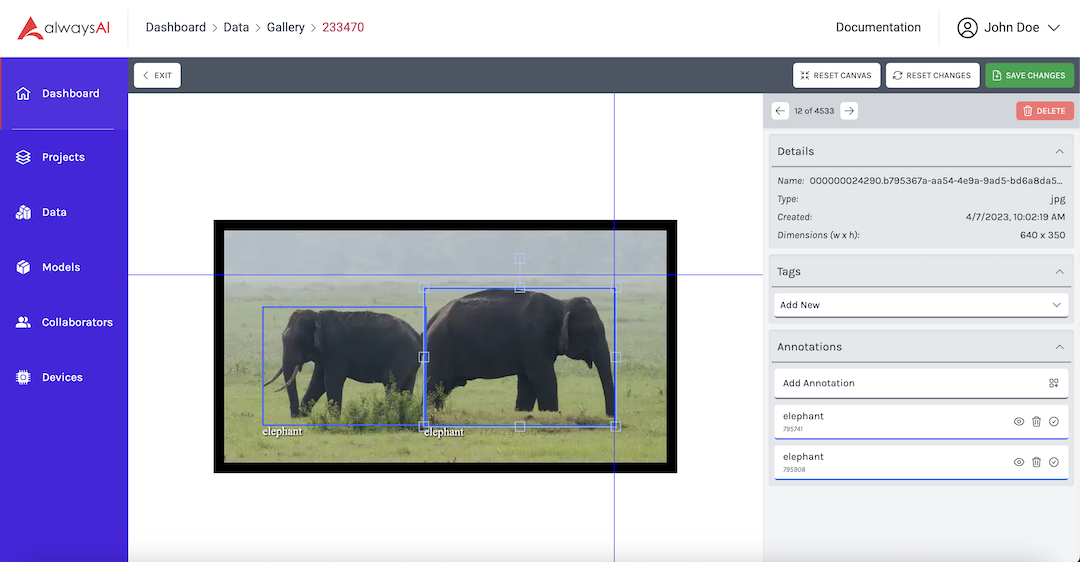The height and width of the screenshot is (562, 1080).
Task: Click the Add Annotation shapes icon
Action: [x=1053, y=384]
